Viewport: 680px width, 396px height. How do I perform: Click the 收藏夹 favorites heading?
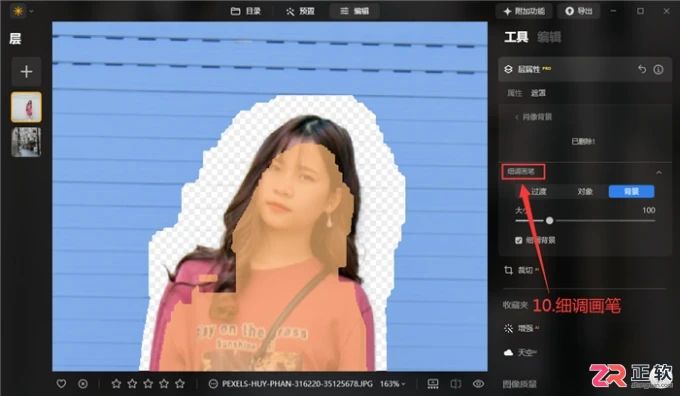(x=515, y=305)
